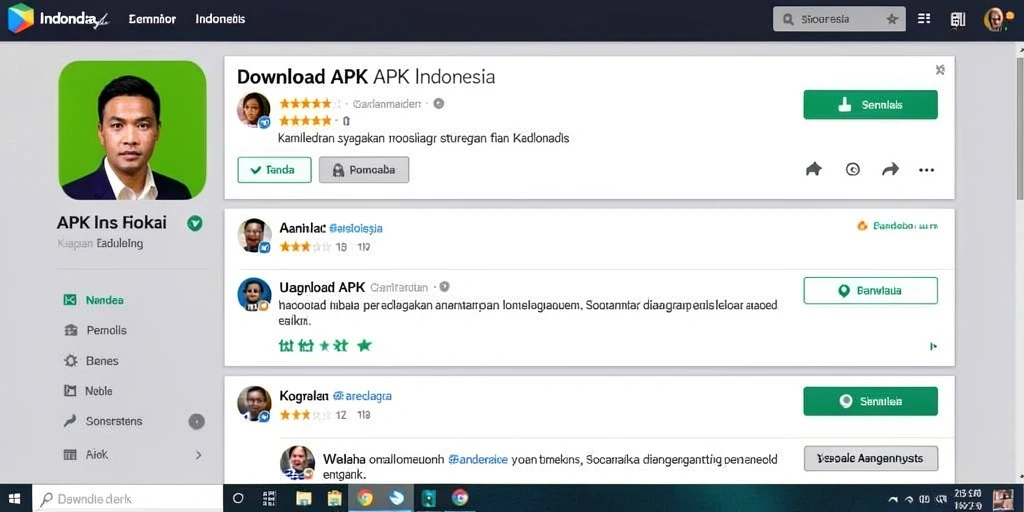Click the Sioeresia search field

839,19
